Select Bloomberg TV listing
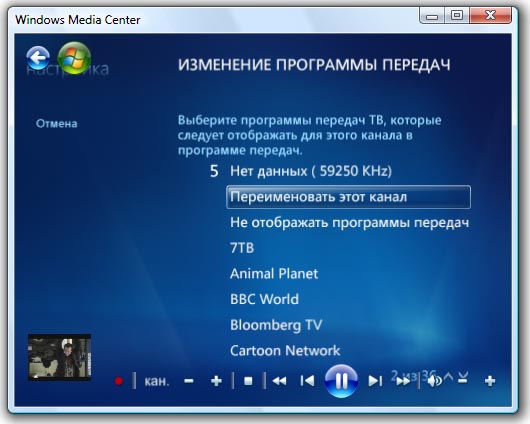Viewport: 530px width, 424px height. pos(276,325)
